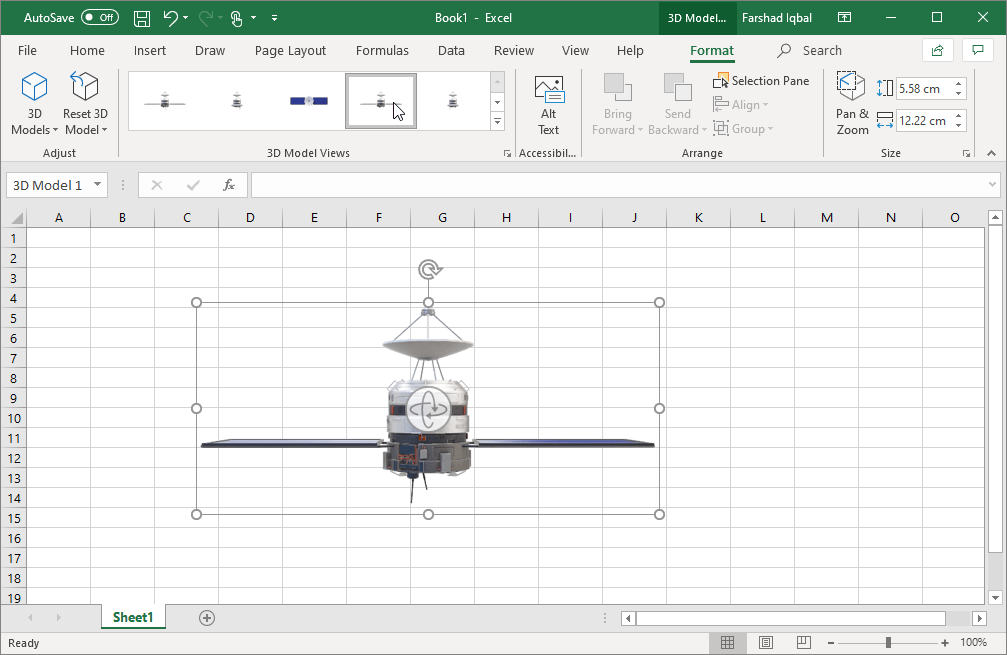The height and width of the screenshot is (655, 1007).
Task: Open the Name Box dropdown
Action: [97, 185]
